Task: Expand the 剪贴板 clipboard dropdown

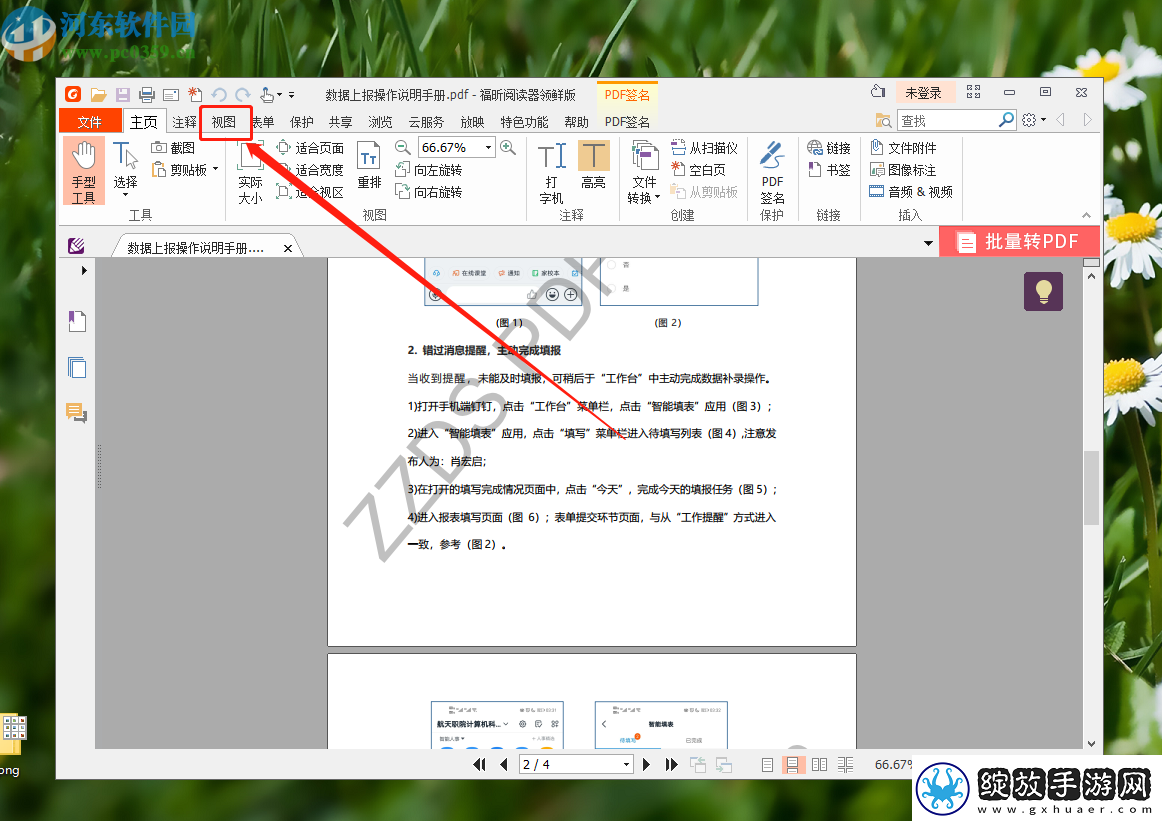Action: coord(216,170)
